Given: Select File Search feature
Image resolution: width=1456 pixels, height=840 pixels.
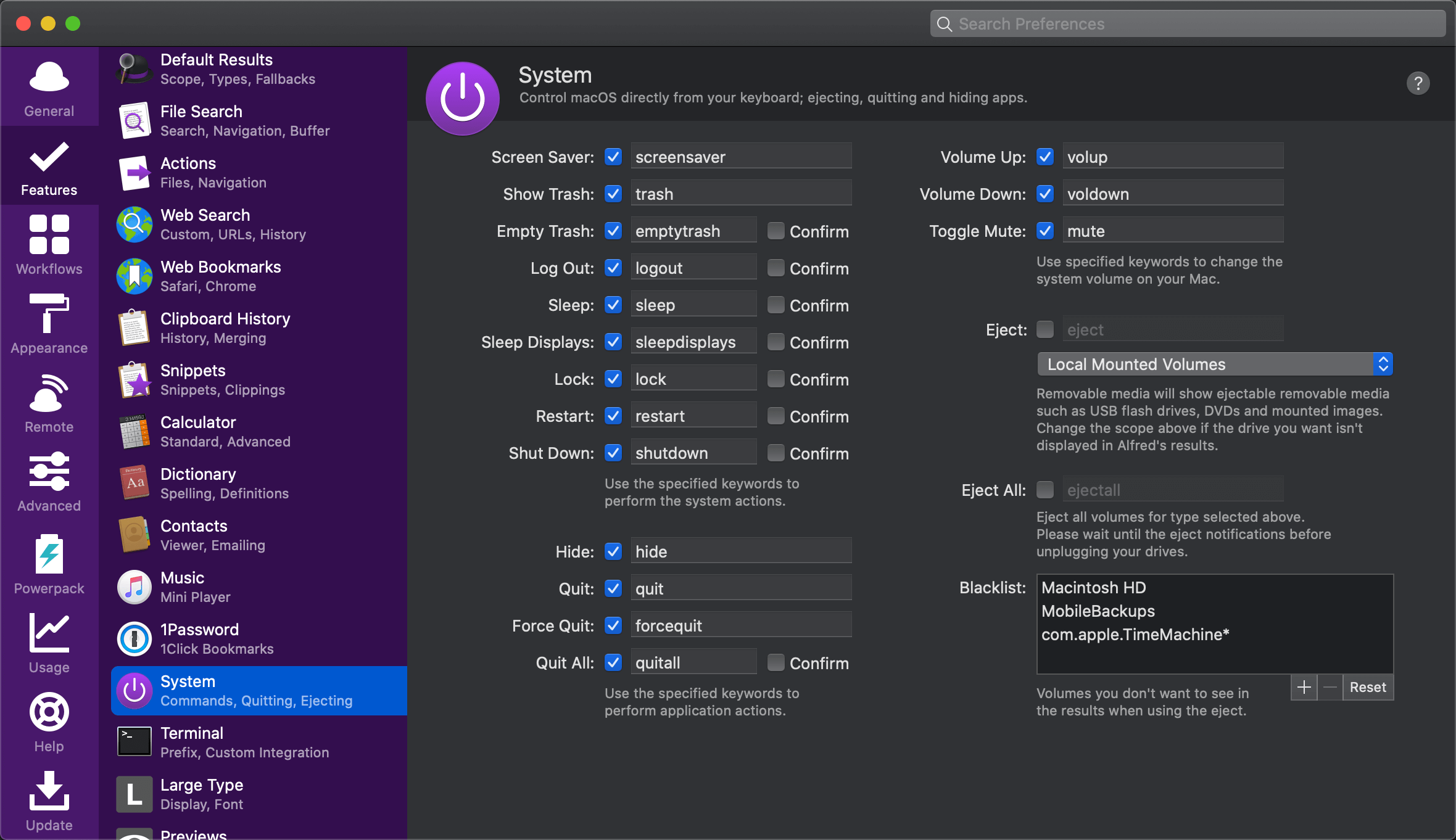Looking at the screenshot, I should (x=259, y=121).
